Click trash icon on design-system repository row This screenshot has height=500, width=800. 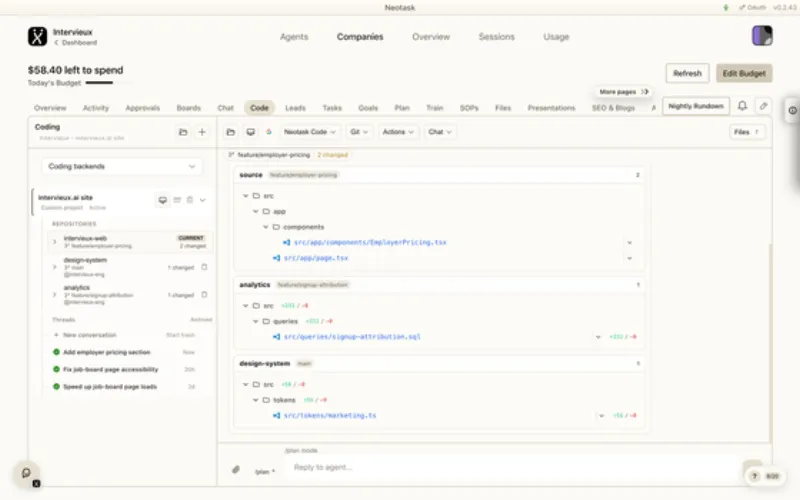coord(204,267)
